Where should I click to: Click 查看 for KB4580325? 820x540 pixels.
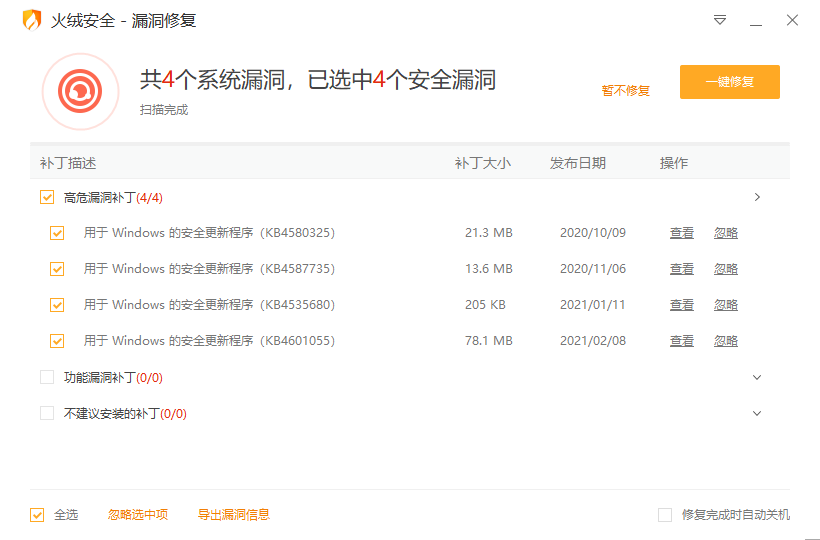click(x=682, y=233)
